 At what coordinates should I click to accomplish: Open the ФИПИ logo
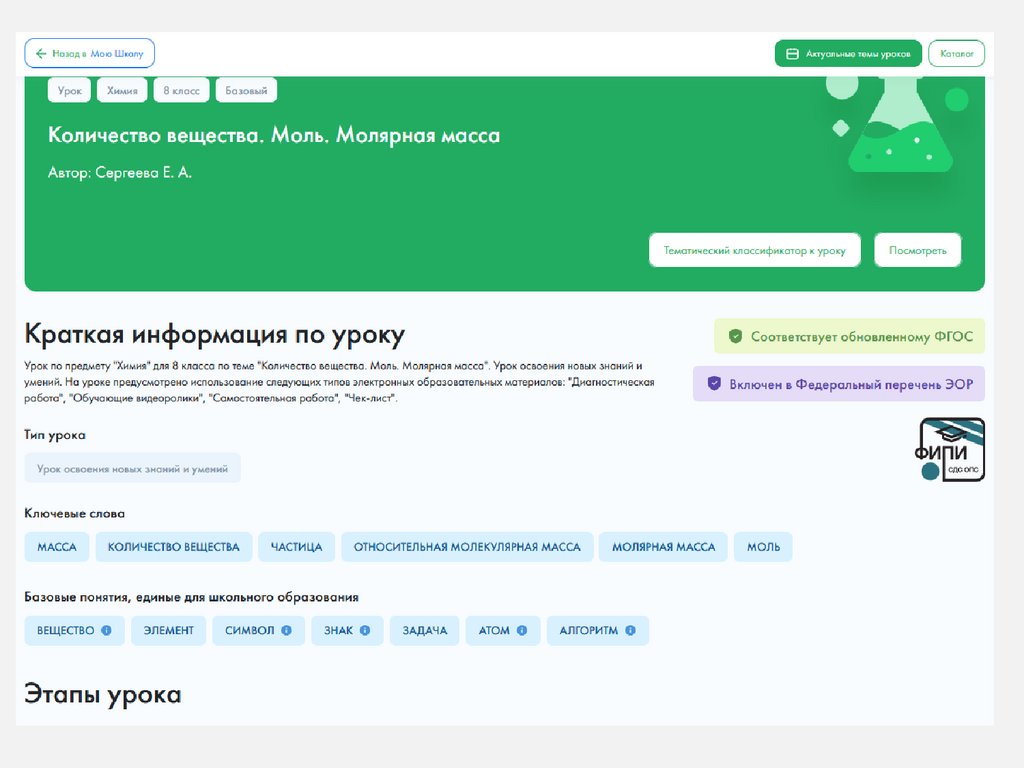(950, 449)
